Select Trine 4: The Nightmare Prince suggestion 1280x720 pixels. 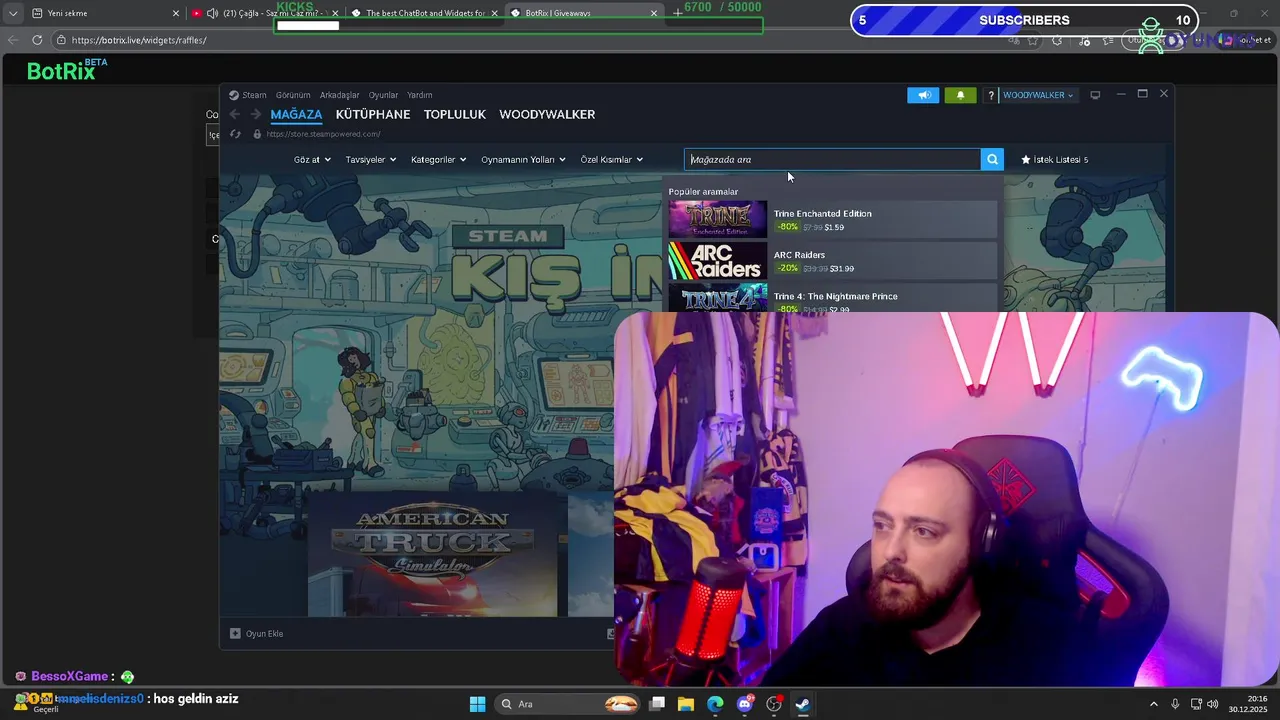(833, 299)
